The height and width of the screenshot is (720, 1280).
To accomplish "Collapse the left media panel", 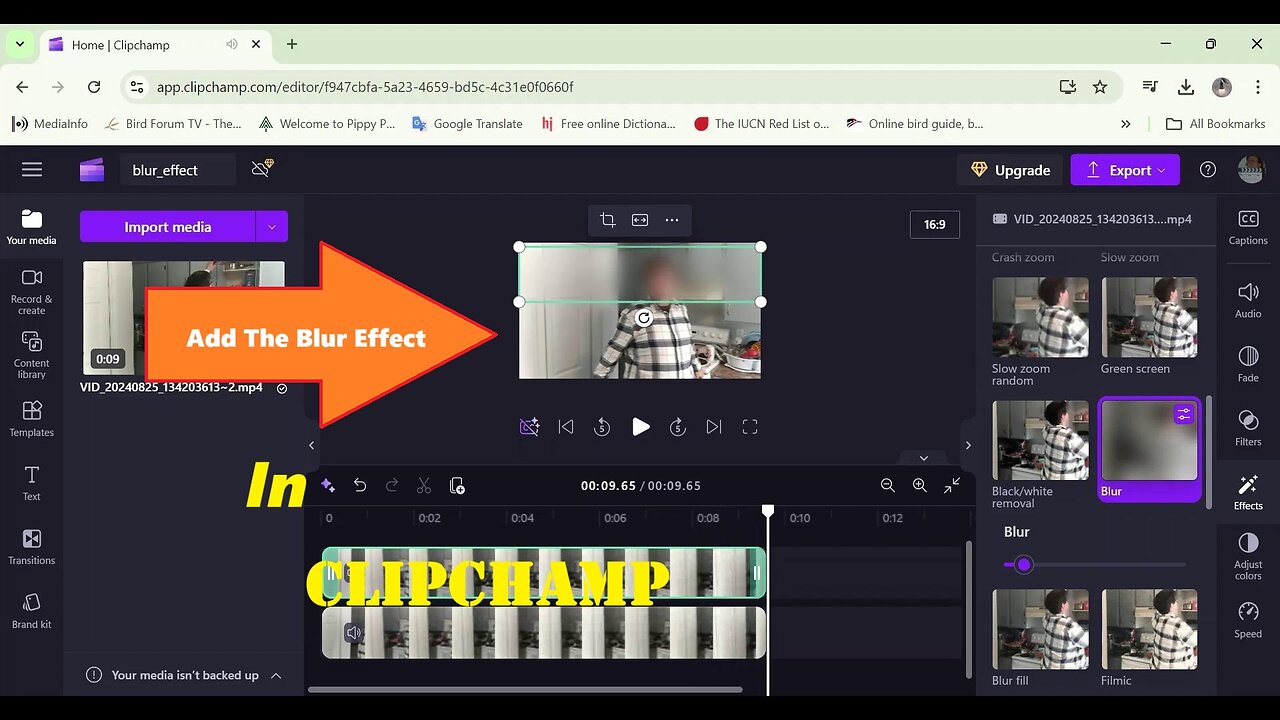I will [x=311, y=445].
